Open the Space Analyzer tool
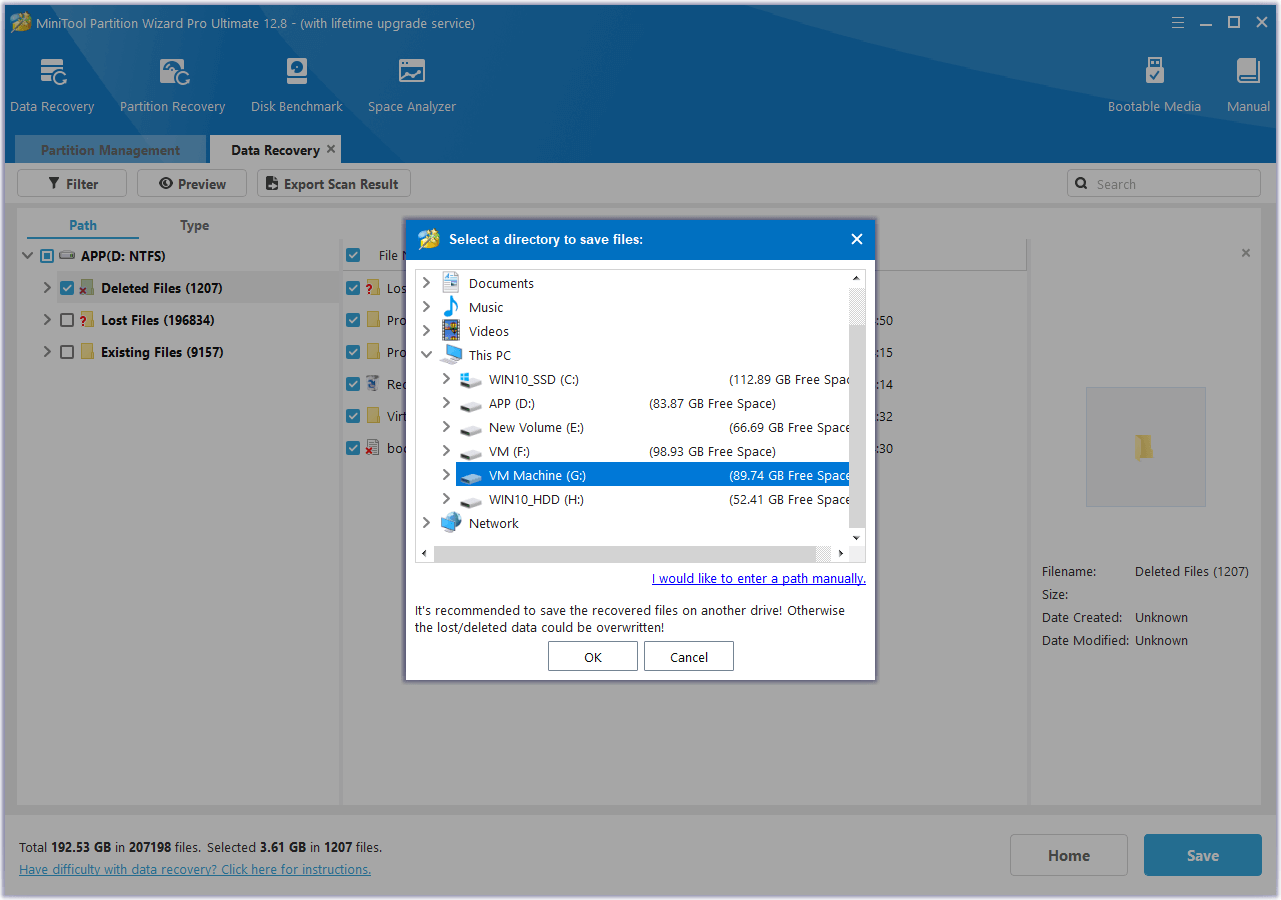 (x=411, y=73)
